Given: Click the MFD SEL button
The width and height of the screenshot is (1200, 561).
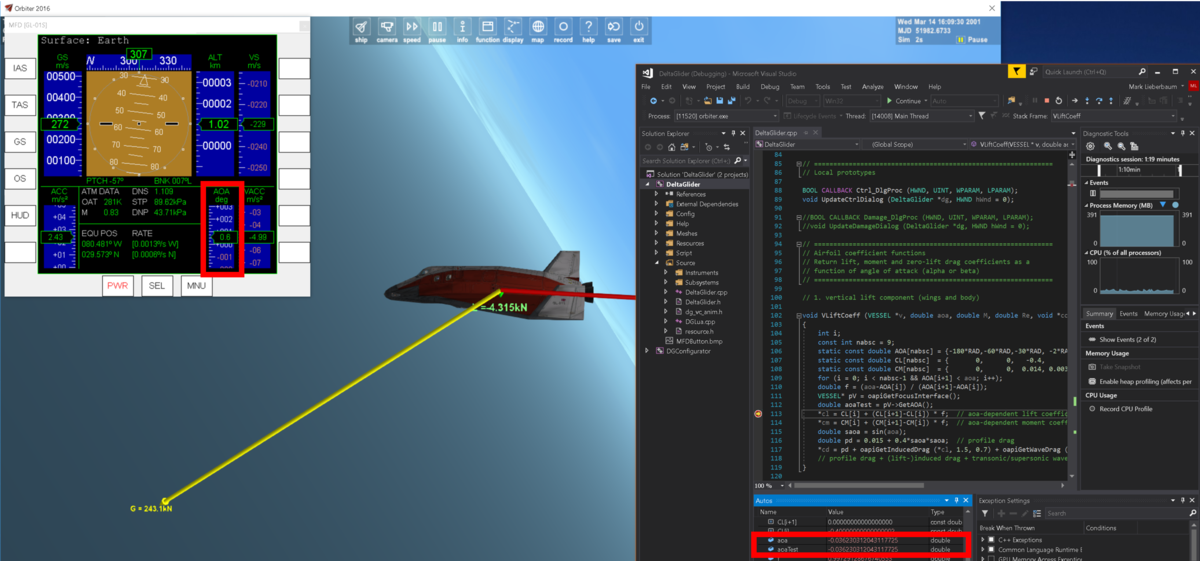Looking at the screenshot, I should click(x=157, y=285).
